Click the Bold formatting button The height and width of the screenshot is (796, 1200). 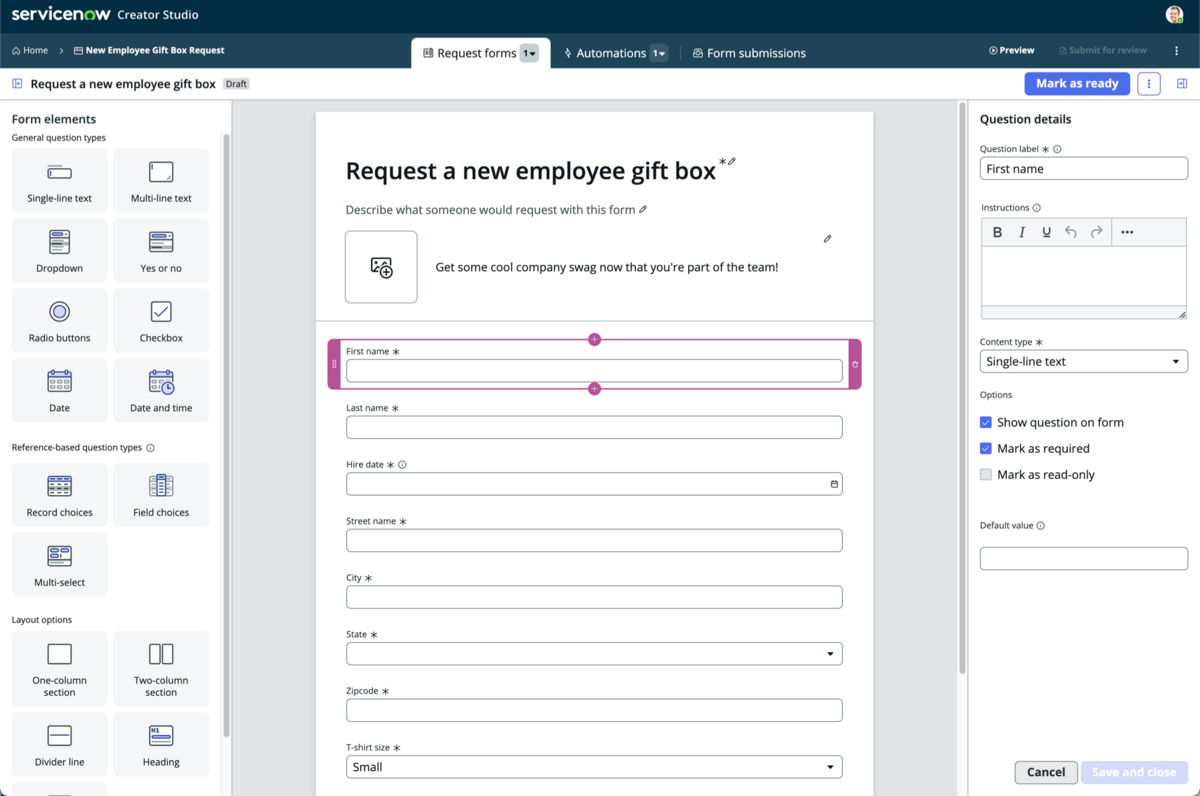(997, 232)
